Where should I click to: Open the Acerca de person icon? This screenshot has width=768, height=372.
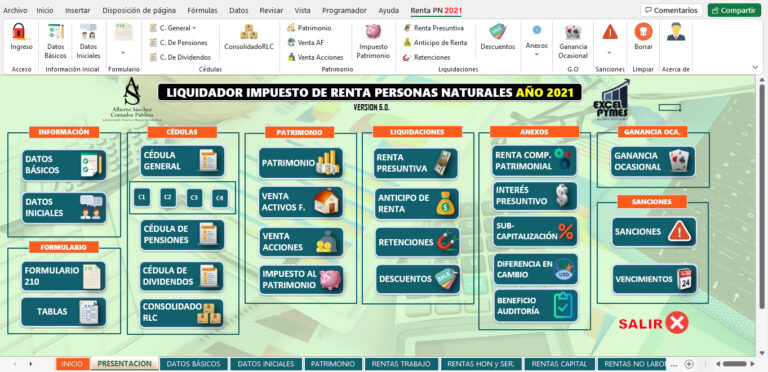(x=676, y=32)
